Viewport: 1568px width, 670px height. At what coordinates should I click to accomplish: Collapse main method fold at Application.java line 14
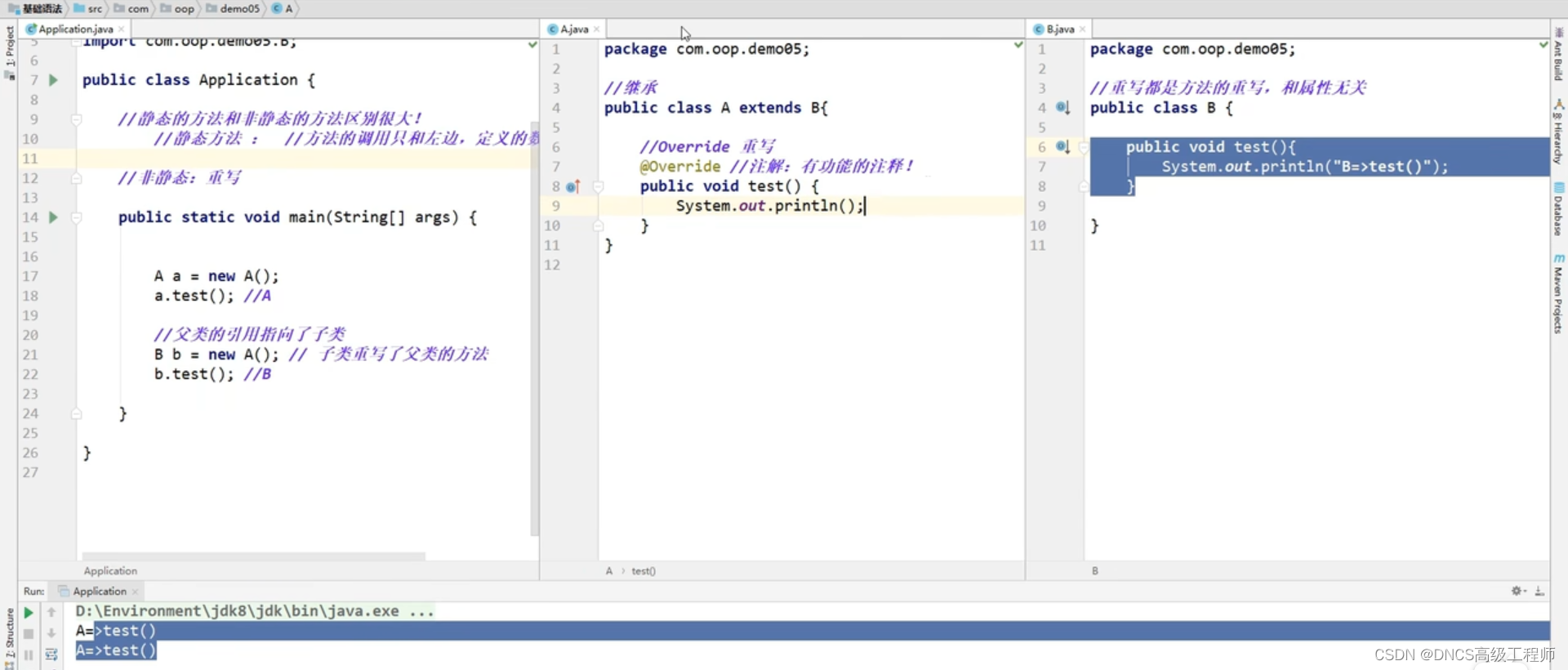click(x=76, y=217)
